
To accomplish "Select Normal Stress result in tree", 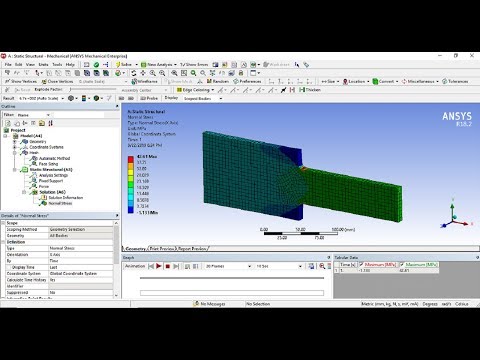I will [60, 203].
